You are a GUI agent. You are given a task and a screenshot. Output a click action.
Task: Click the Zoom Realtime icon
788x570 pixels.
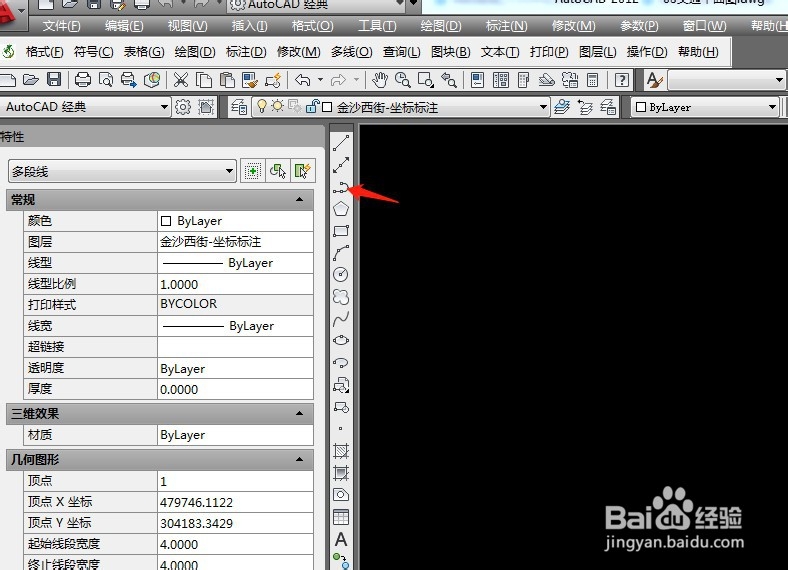click(403, 80)
